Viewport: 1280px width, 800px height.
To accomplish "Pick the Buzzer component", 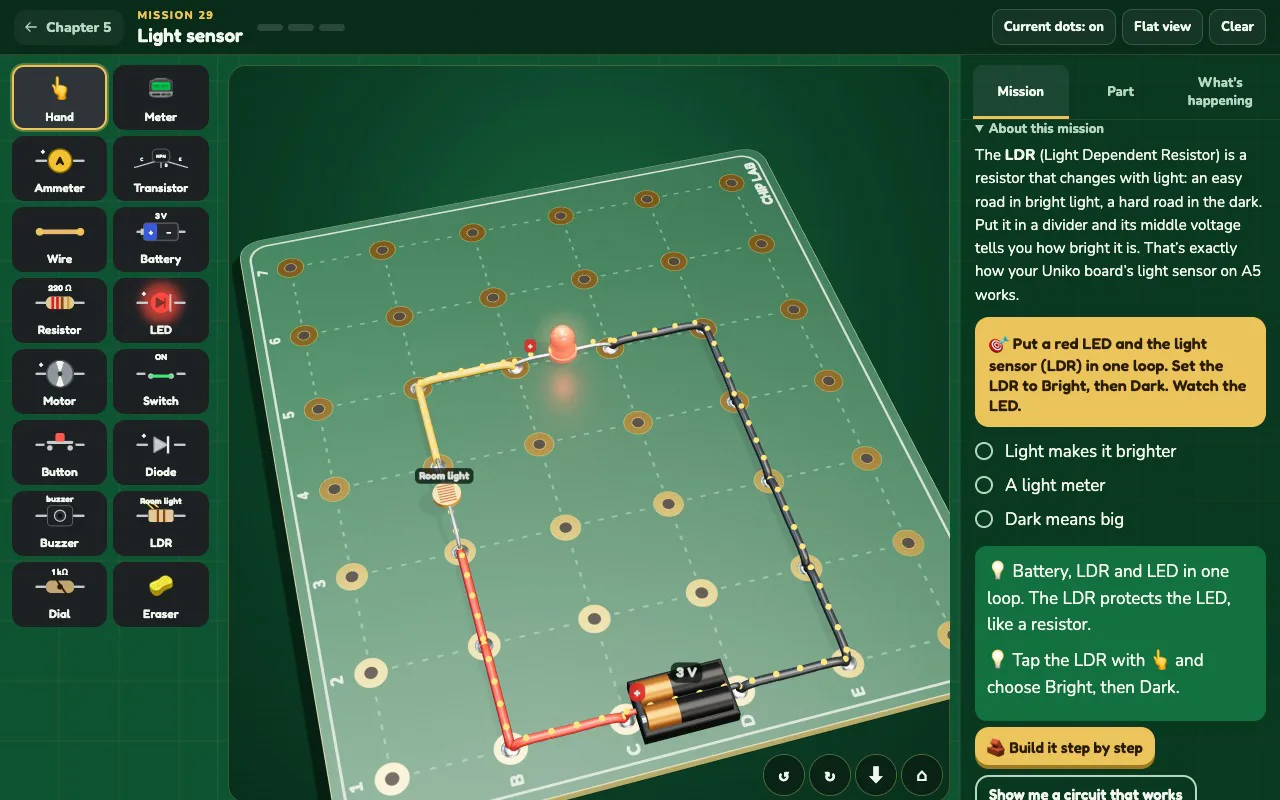I will point(59,524).
